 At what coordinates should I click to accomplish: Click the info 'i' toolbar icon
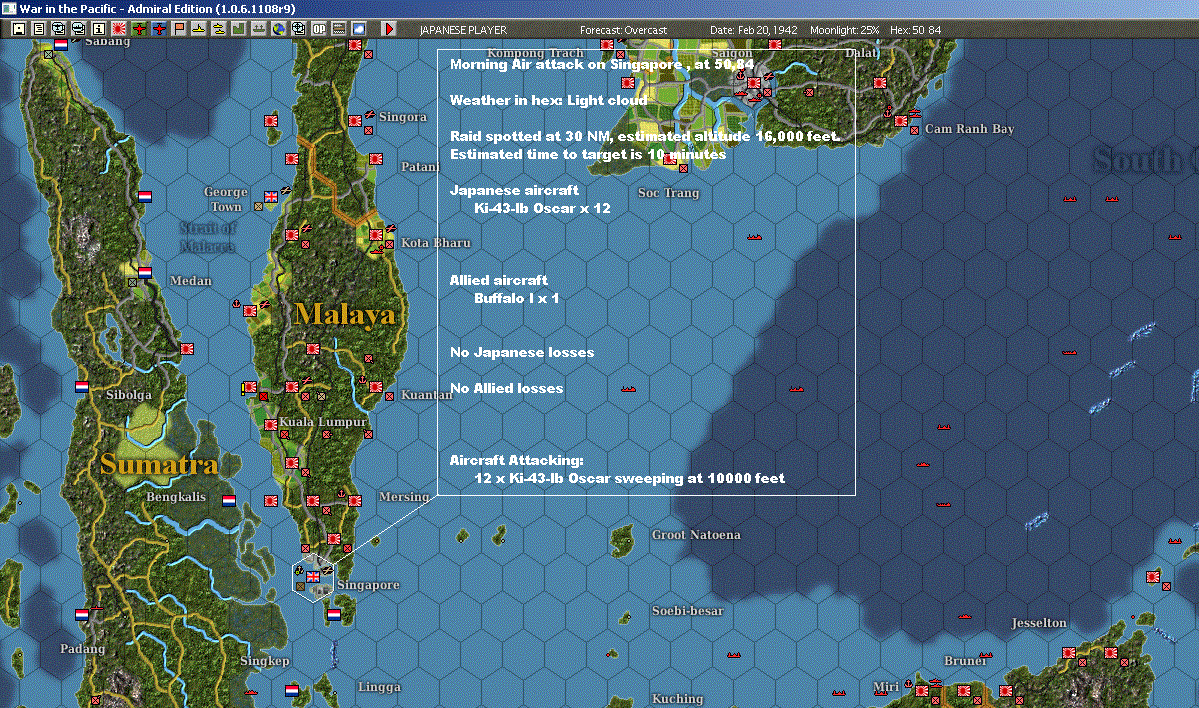click(99, 29)
